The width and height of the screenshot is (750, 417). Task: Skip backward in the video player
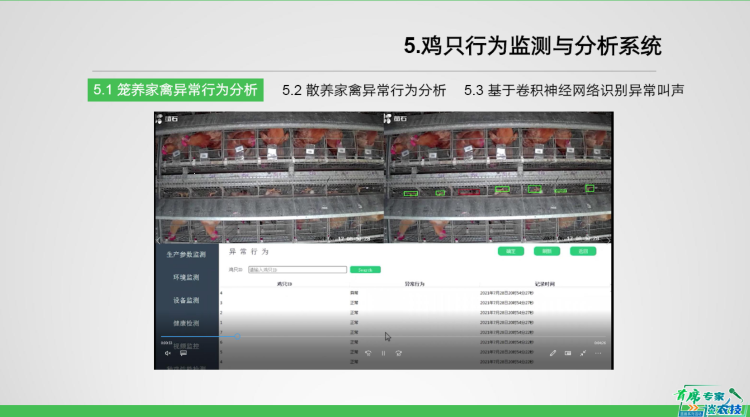[367, 353]
